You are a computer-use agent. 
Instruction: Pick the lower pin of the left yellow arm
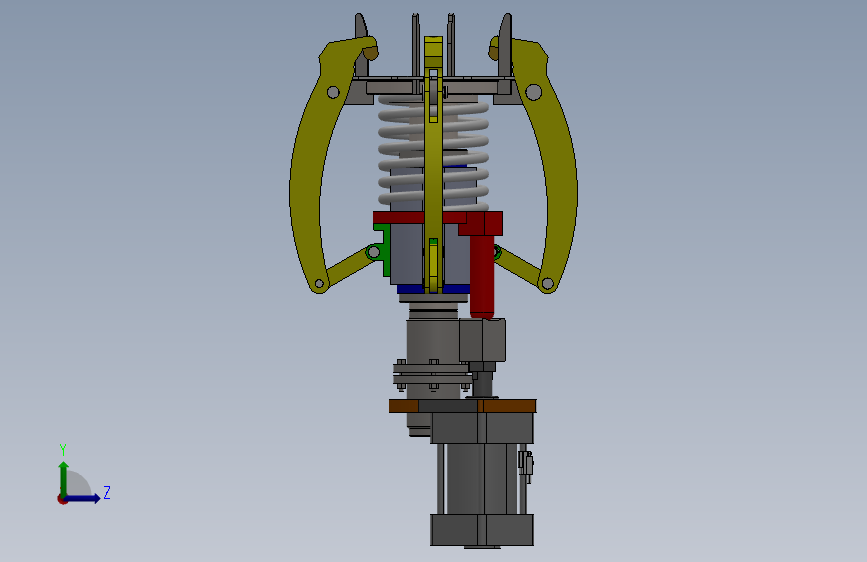tap(319, 284)
